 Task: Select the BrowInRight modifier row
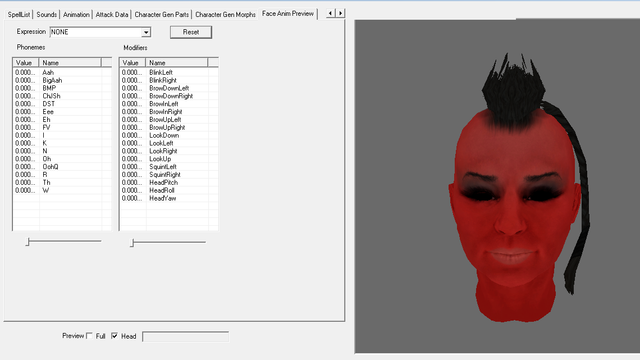click(169, 111)
